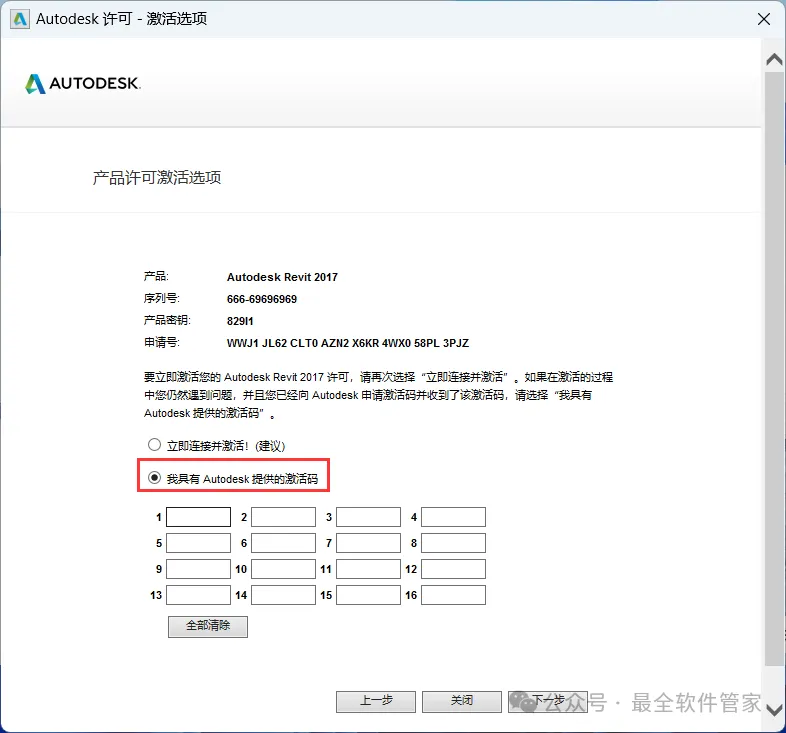This screenshot has width=786, height=733.
Task: Click activation code field 11
Action: 368,569
